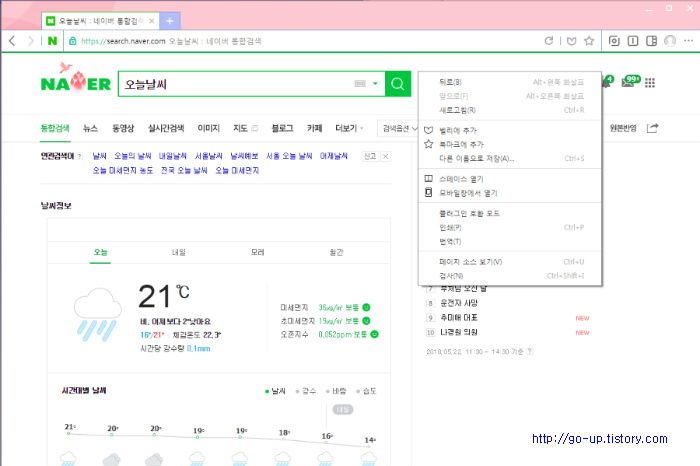Click the heart icon next to 밸리에 추가
Screen dimensions: 700x466
(429, 130)
